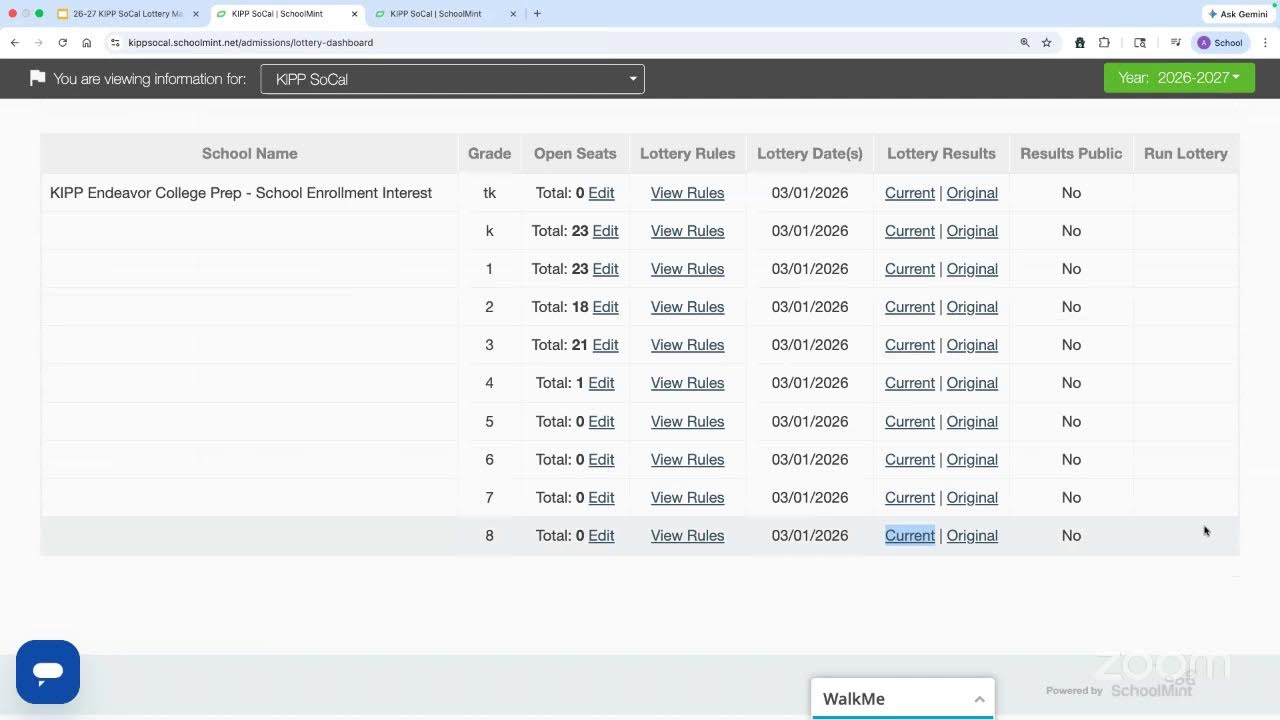Close the active KIPP SoCal SchoolMint tab

click(x=354, y=14)
